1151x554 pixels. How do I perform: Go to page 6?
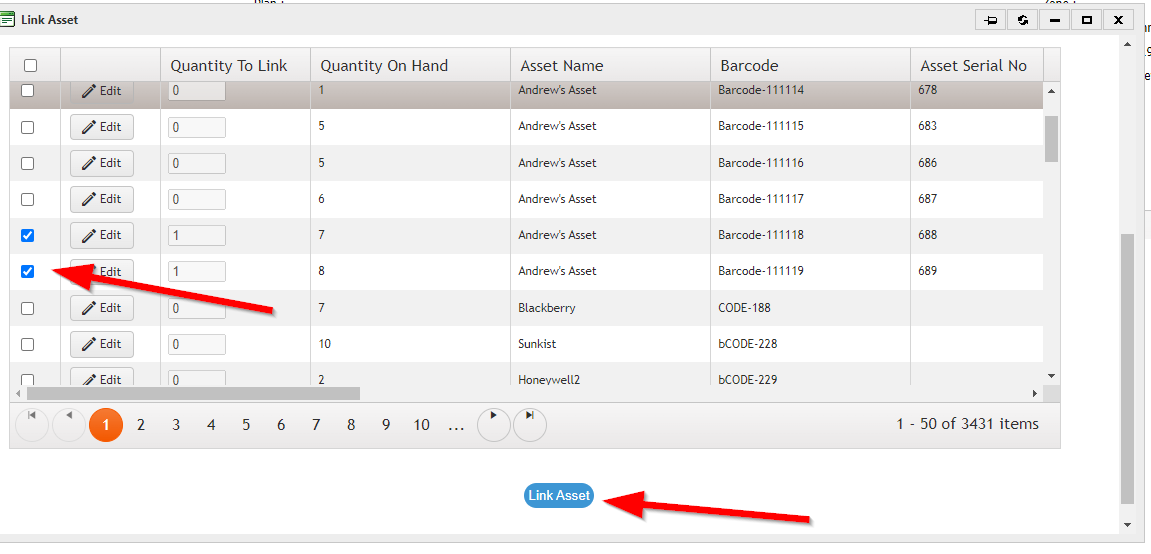[281, 424]
